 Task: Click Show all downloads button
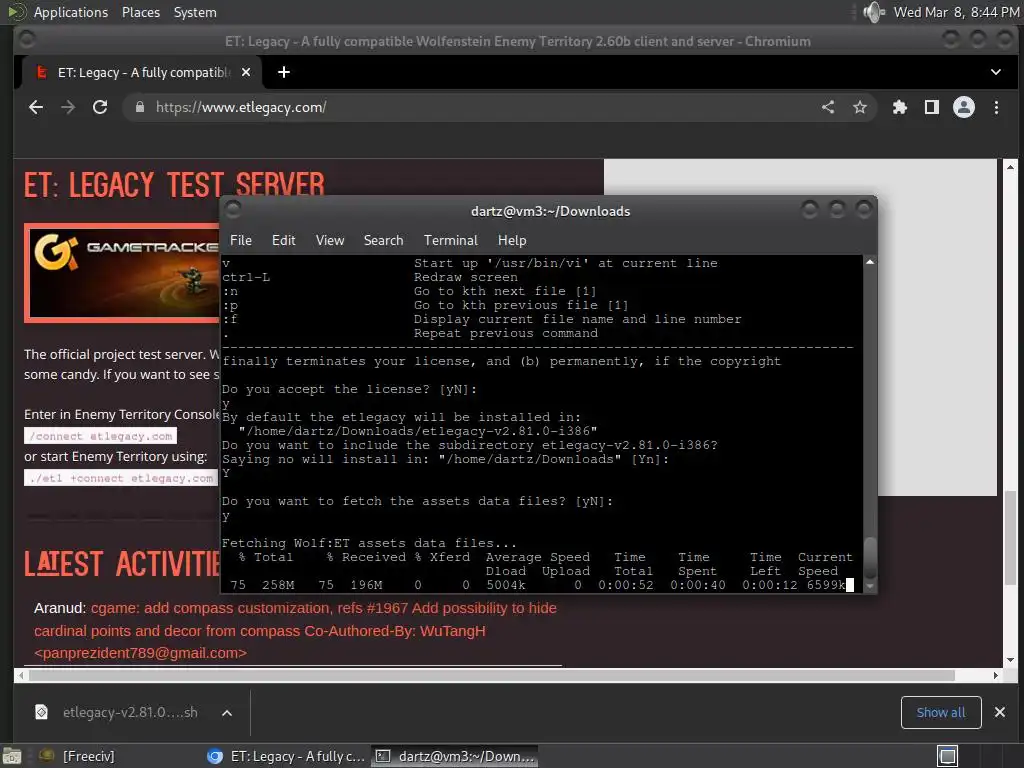click(x=940, y=712)
